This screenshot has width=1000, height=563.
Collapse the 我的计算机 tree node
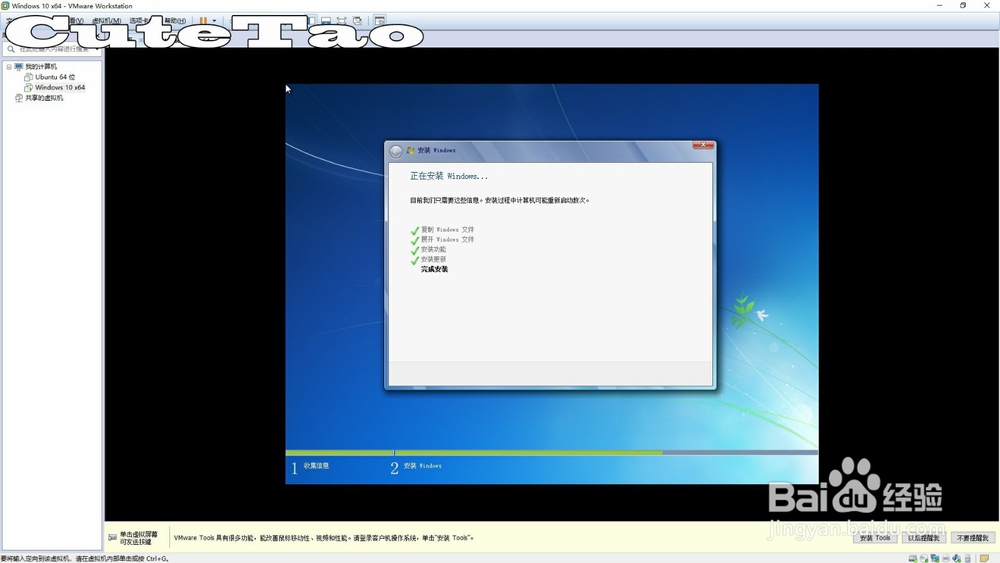coord(9,66)
